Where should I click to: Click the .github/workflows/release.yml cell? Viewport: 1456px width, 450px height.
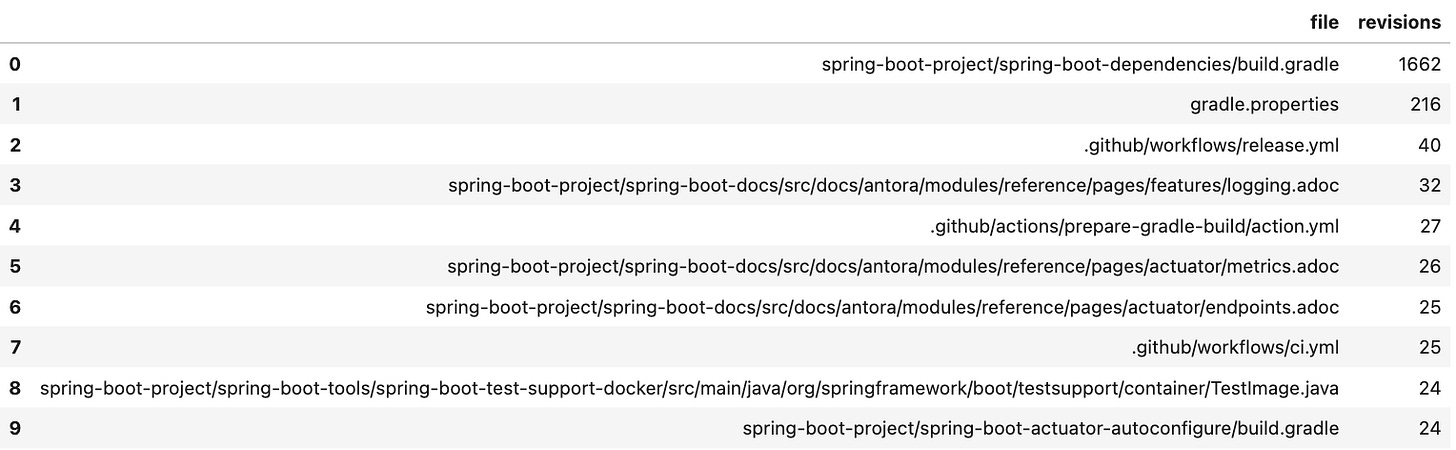(1212, 145)
